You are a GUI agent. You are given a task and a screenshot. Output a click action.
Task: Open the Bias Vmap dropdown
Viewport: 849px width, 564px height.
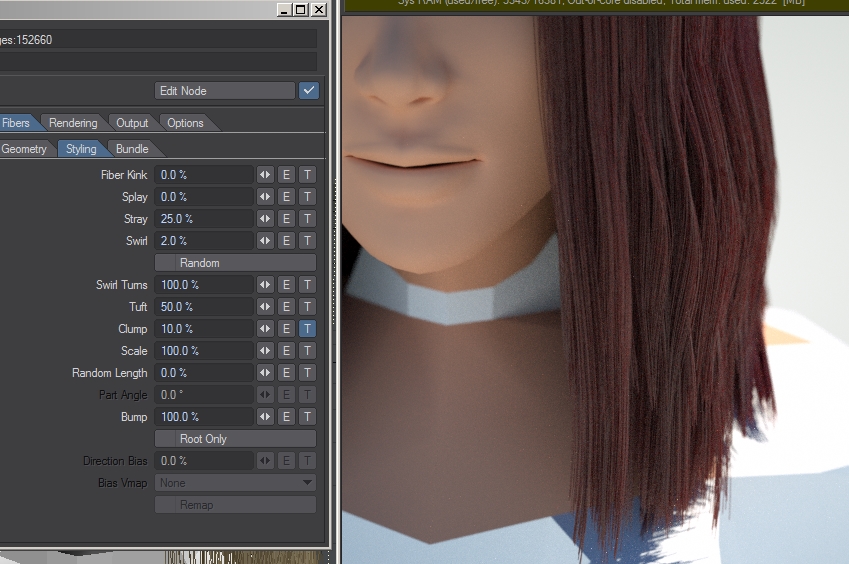pyautogui.click(x=236, y=483)
